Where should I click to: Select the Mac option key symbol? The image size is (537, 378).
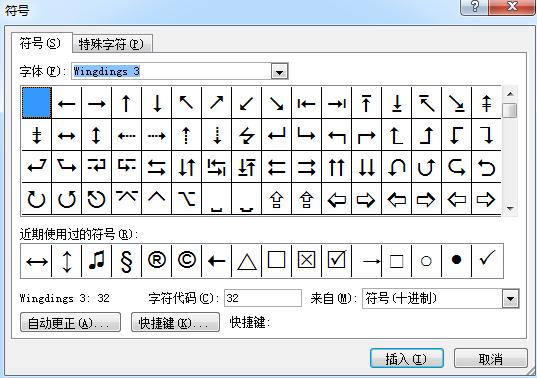click(x=186, y=199)
